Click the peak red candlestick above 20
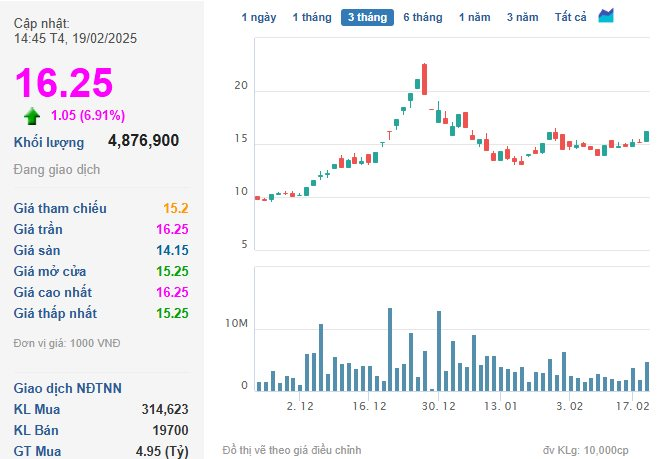Image resolution: width=666 pixels, height=459 pixels. tap(424, 79)
